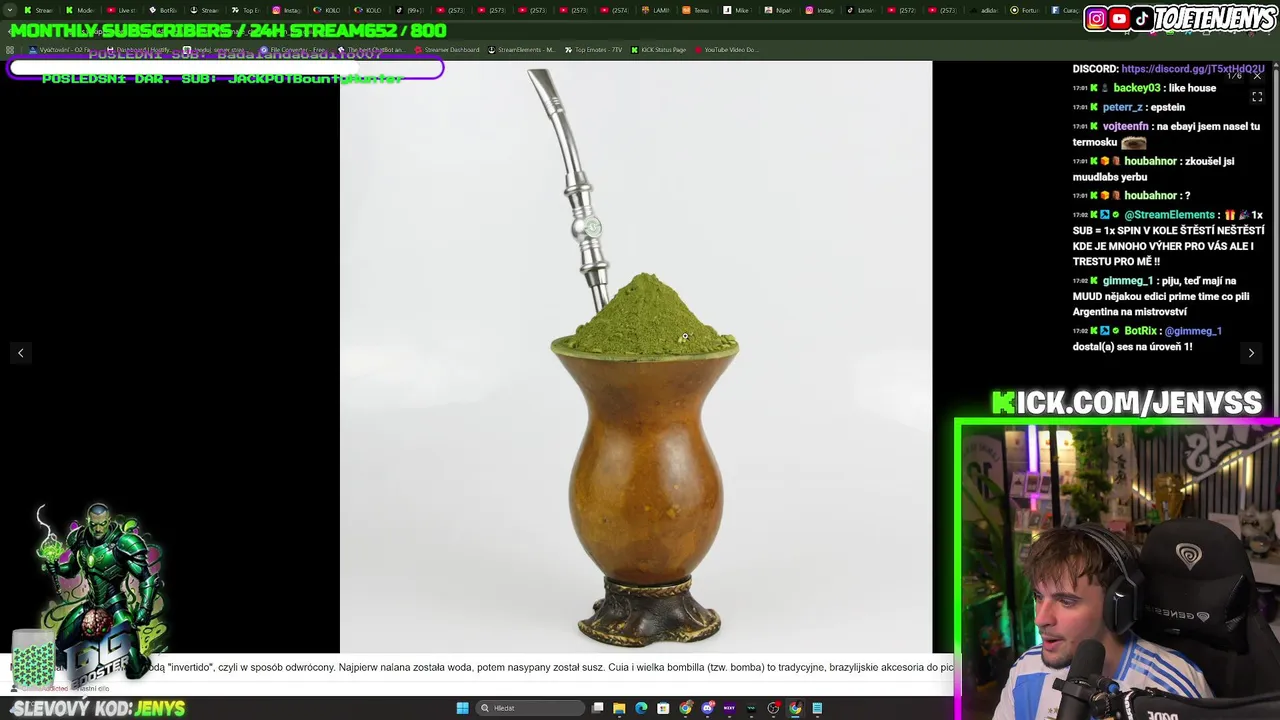Show the next image in the gallery
Screen dimensions: 1280x720
[x=1251, y=353]
